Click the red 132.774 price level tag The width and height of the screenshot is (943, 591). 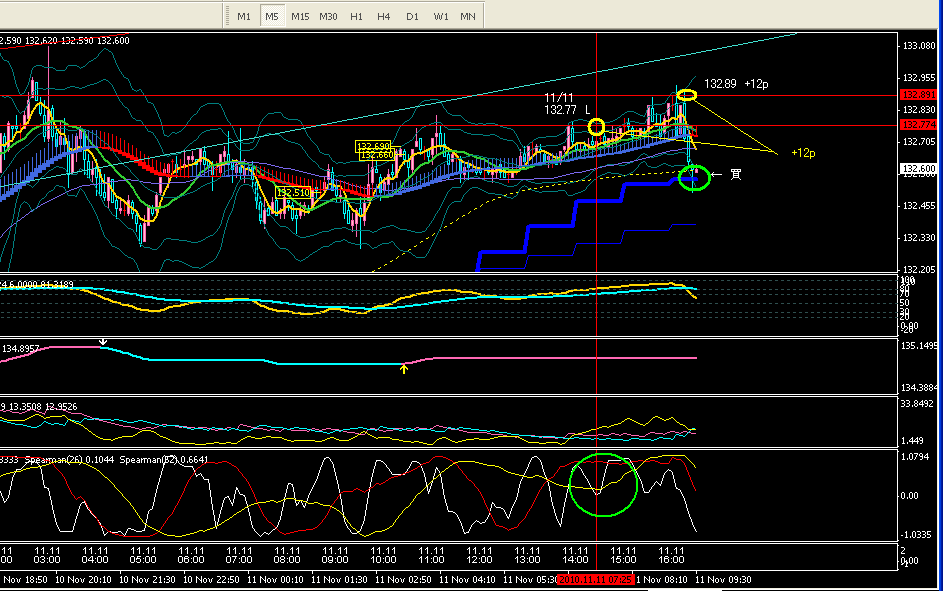[x=918, y=124]
